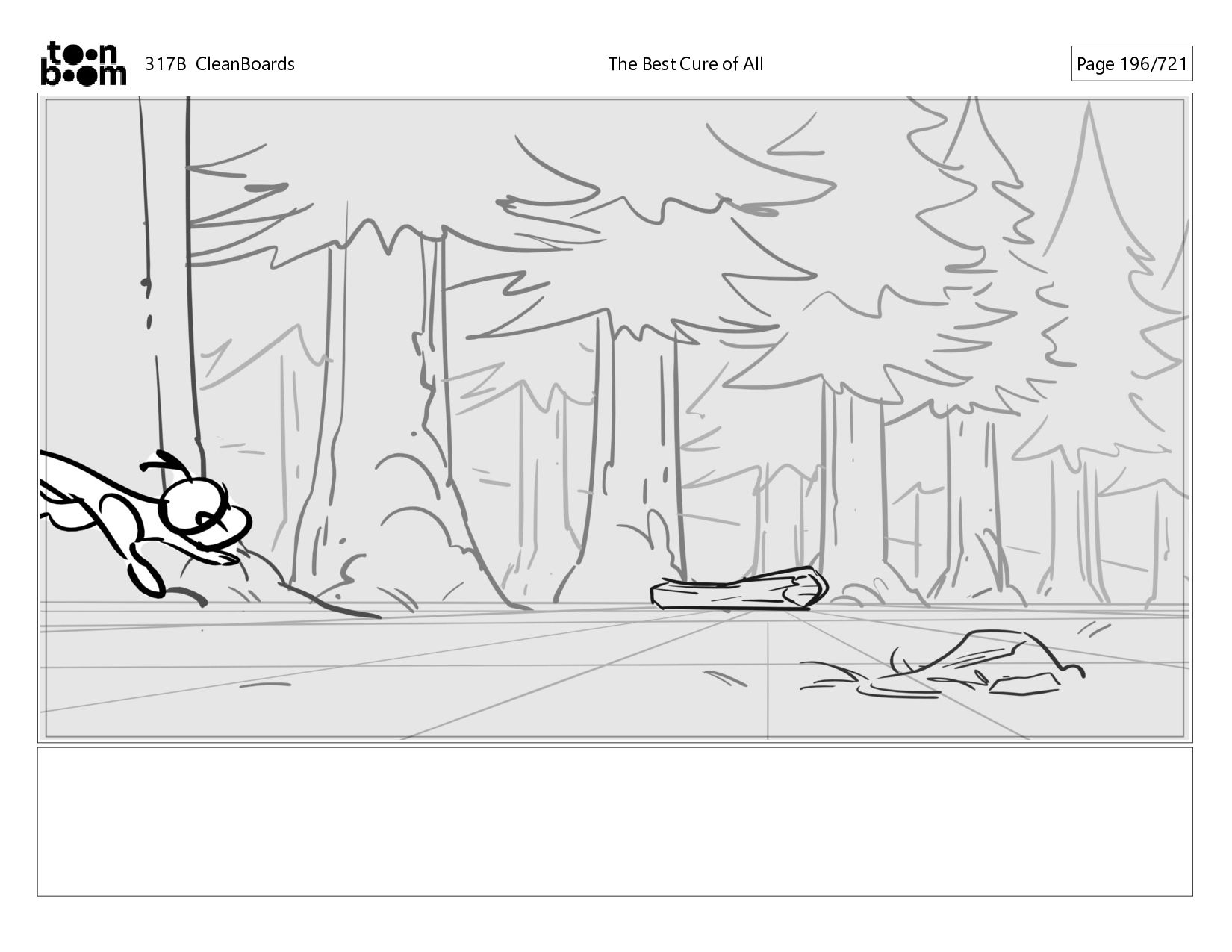Select the '317B CleanBoards' header text
The height and width of the screenshot is (952, 1232).
click(220, 64)
